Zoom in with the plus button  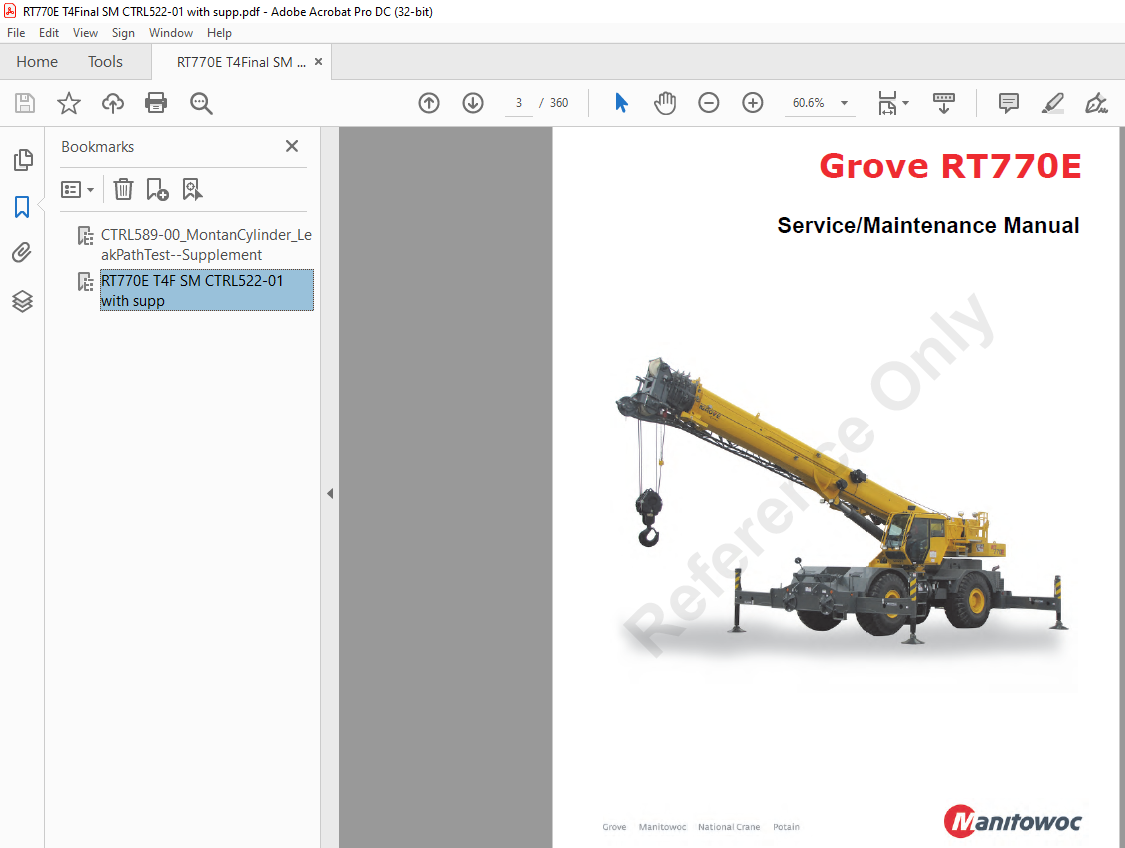(x=753, y=103)
